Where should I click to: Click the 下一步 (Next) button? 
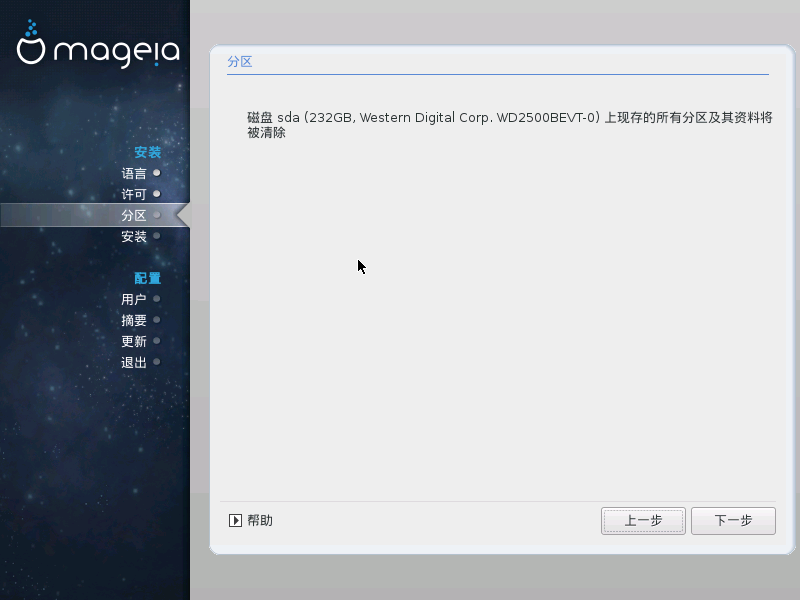click(x=733, y=520)
